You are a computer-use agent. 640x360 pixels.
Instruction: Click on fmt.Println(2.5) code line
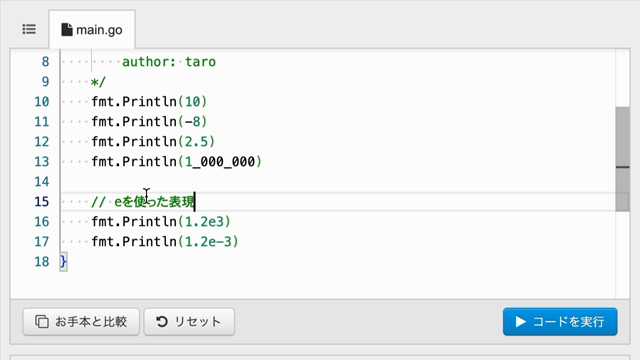click(x=153, y=142)
